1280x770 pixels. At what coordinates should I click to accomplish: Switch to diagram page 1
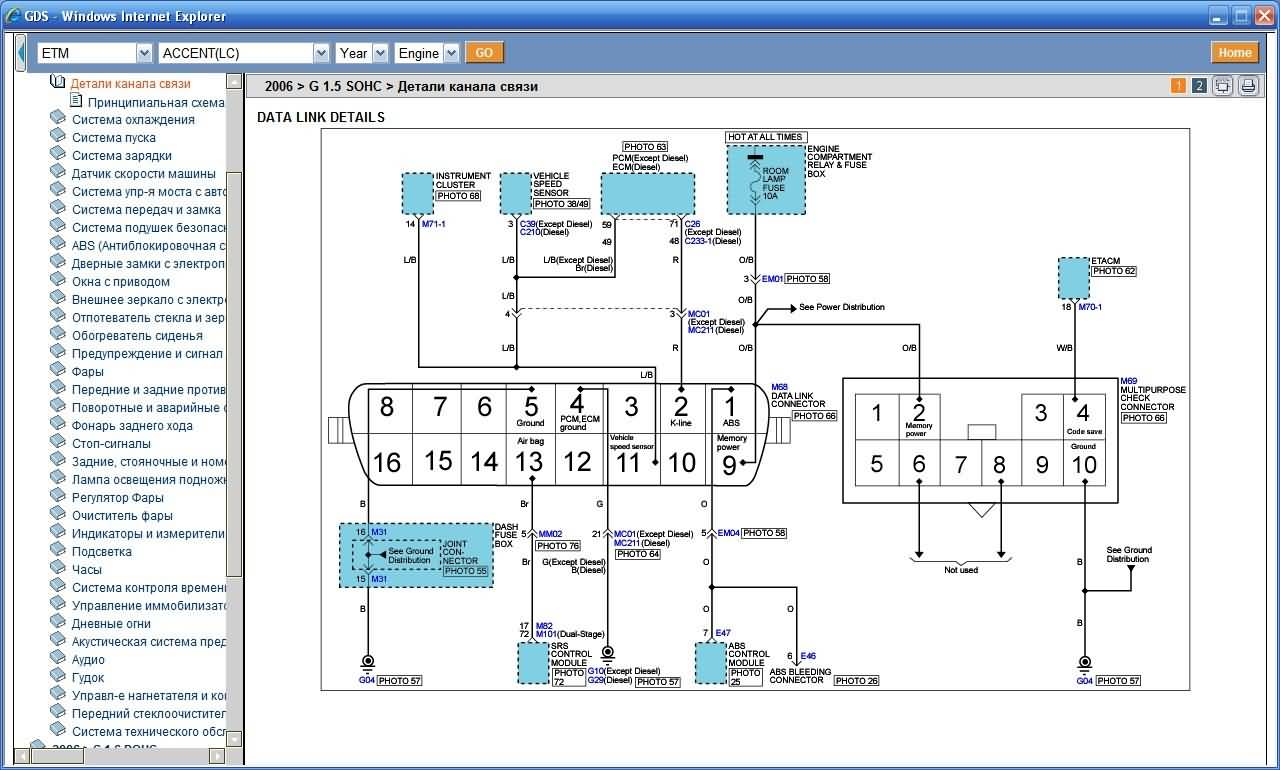tap(1178, 86)
